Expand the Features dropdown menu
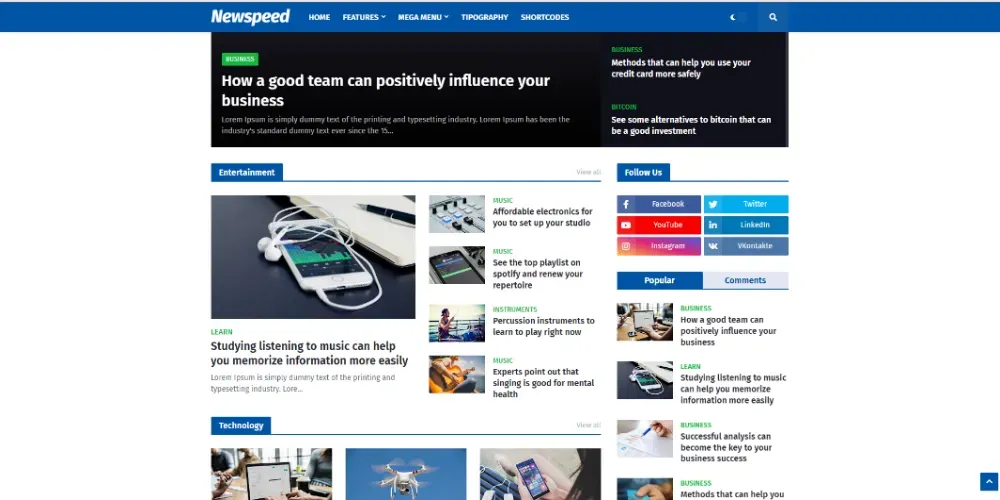Screen dimensions: 1000x500 [x=364, y=17]
